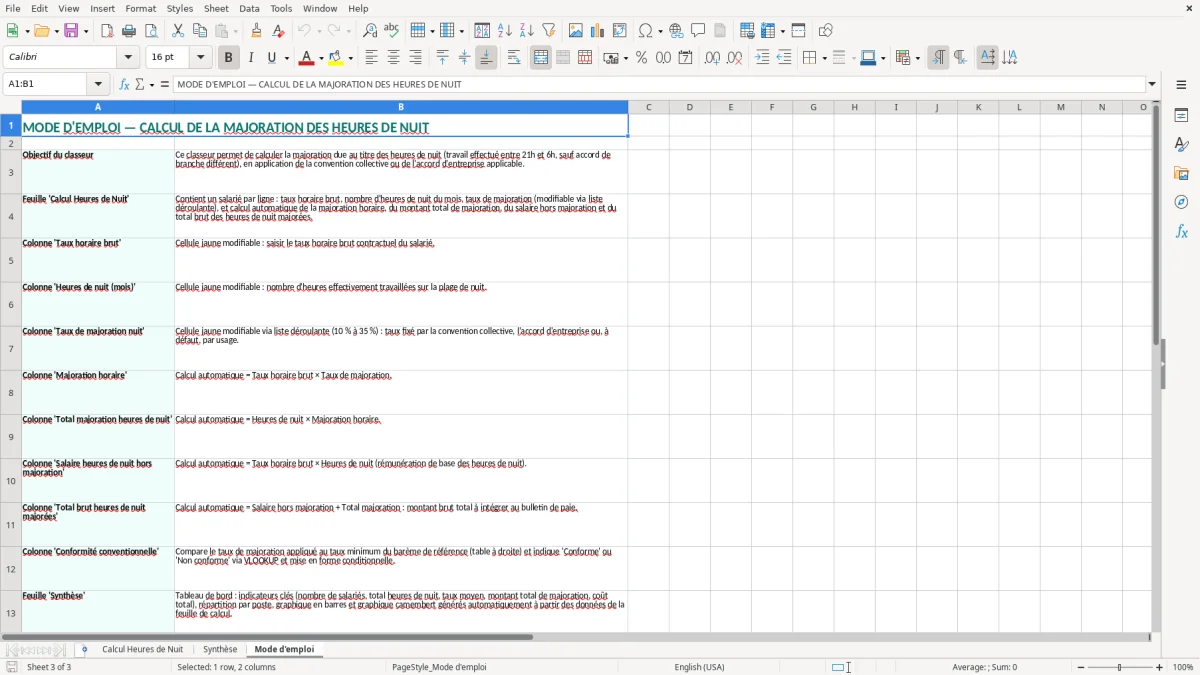Apply the yellow background color button

tap(336, 58)
